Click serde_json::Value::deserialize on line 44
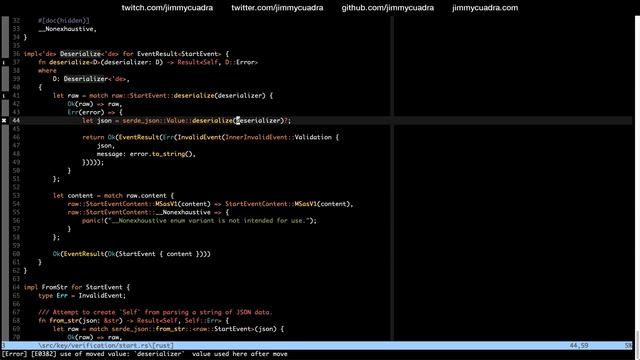 point(178,120)
